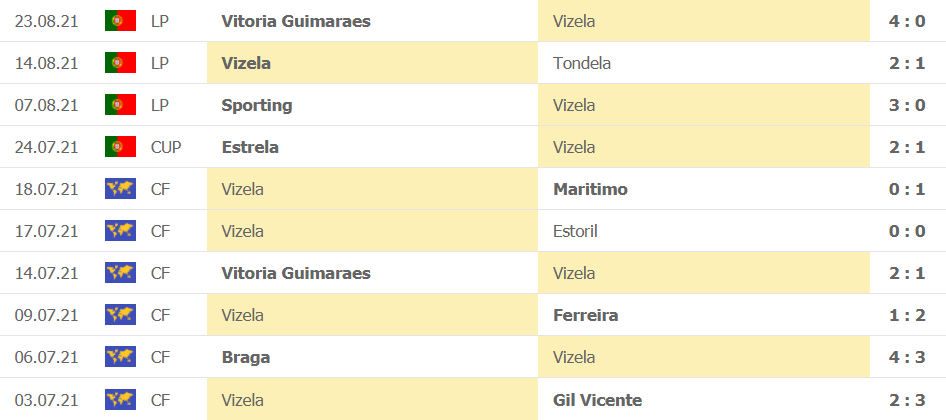Click the CUP competition label
Image resolution: width=946 pixels, height=420 pixels.
[166, 147]
